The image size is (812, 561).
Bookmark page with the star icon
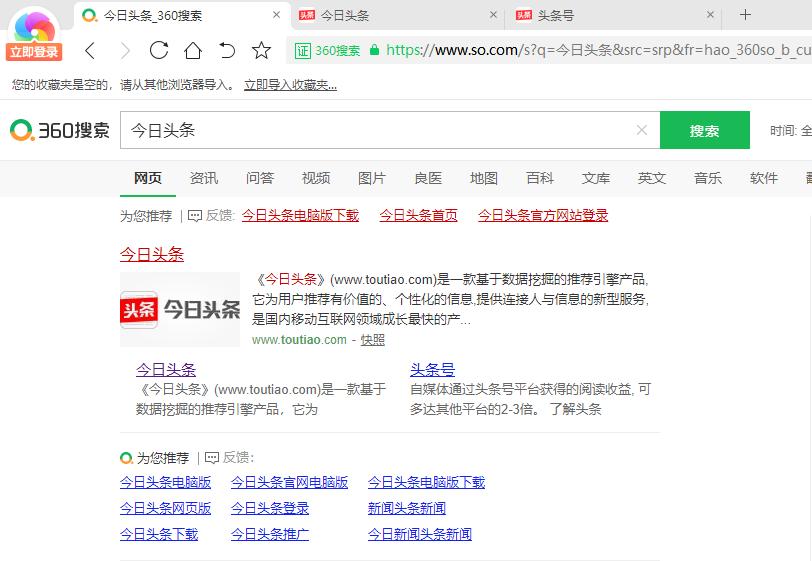pyautogui.click(x=261, y=50)
